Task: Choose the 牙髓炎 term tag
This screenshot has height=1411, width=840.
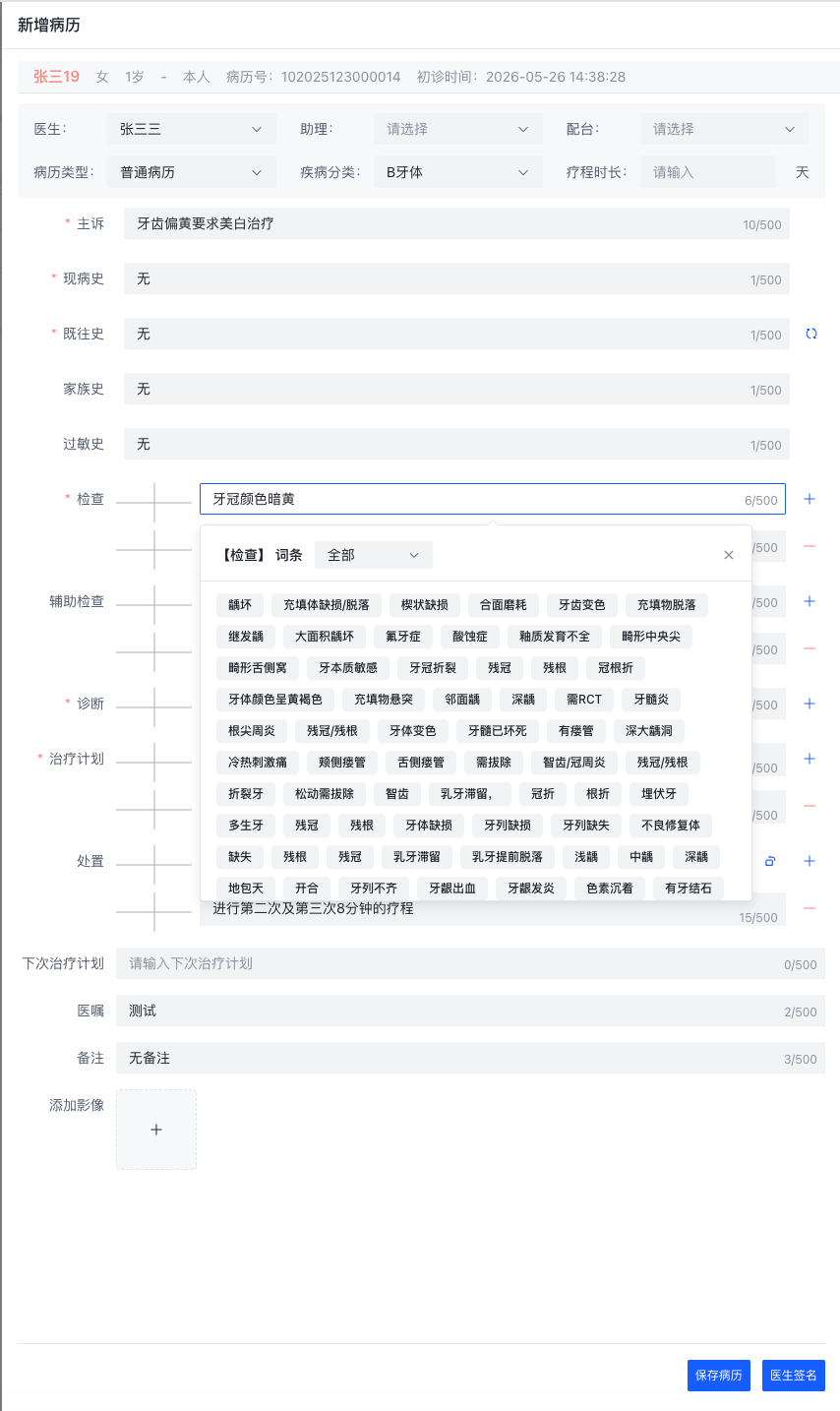Action: (x=651, y=700)
